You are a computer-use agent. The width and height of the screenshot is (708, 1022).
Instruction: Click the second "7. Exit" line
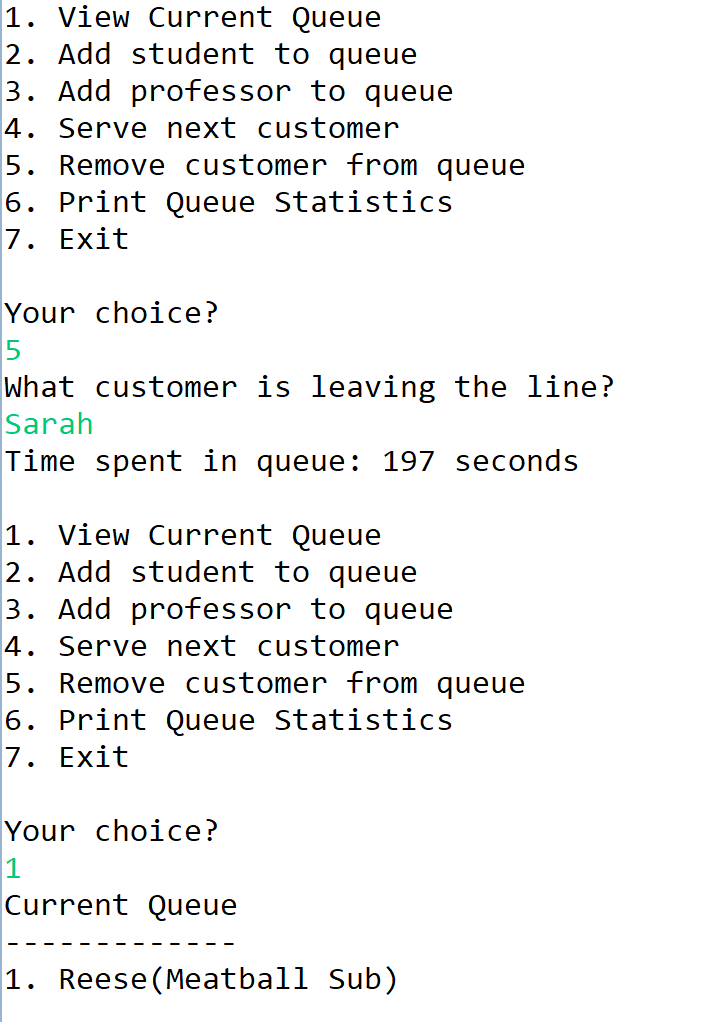coord(67,757)
